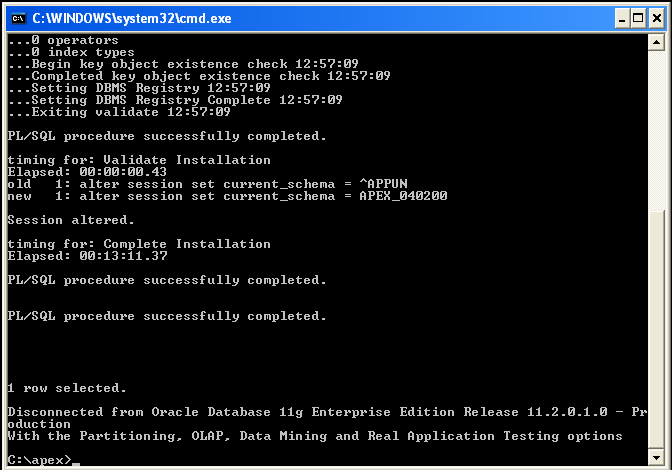The image size is (672, 470).
Task: Click the scroll up arrow
Action: (656, 42)
